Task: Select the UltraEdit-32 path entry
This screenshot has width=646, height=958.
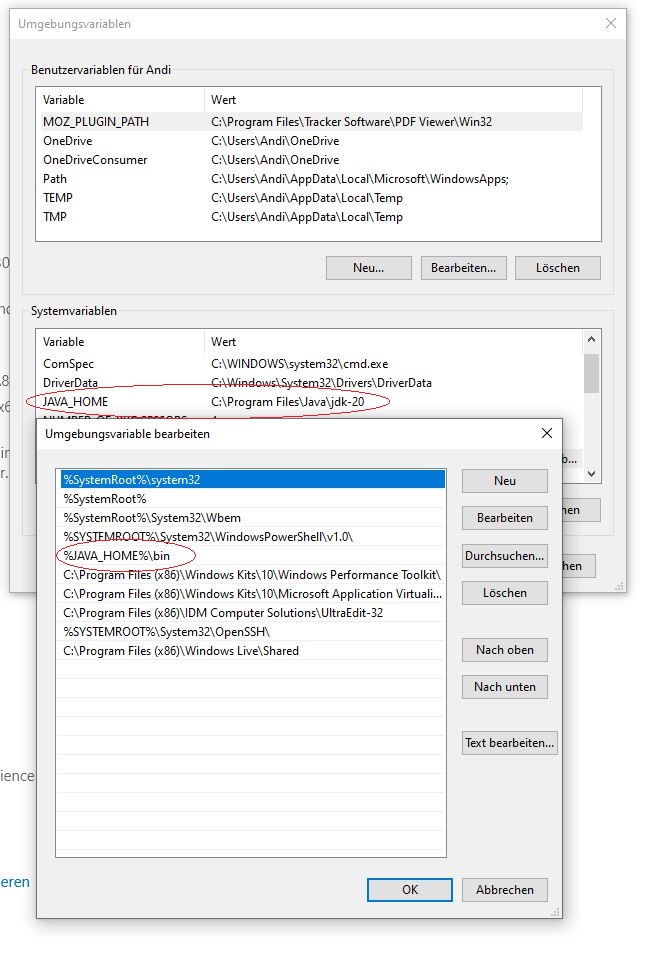Action: click(223, 613)
